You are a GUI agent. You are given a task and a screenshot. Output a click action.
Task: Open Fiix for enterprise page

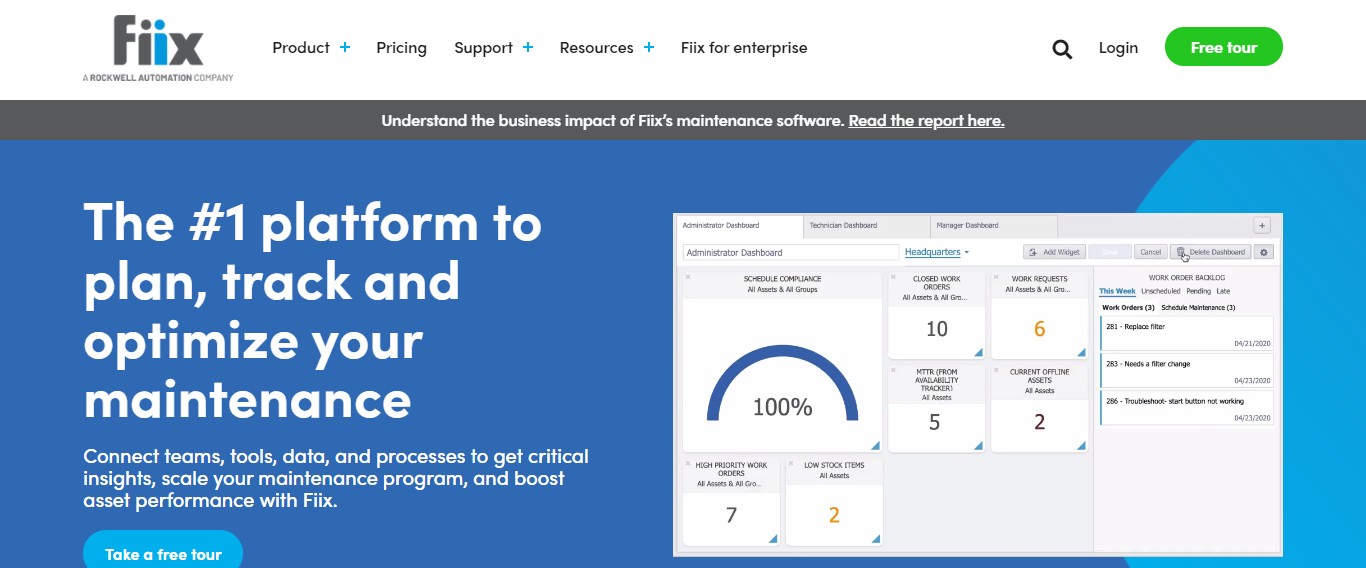[x=744, y=47]
